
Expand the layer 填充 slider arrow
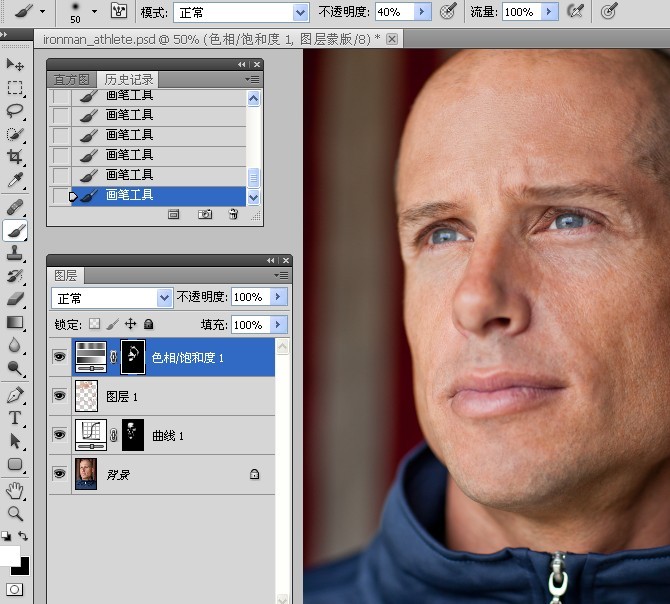coord(279,325)
